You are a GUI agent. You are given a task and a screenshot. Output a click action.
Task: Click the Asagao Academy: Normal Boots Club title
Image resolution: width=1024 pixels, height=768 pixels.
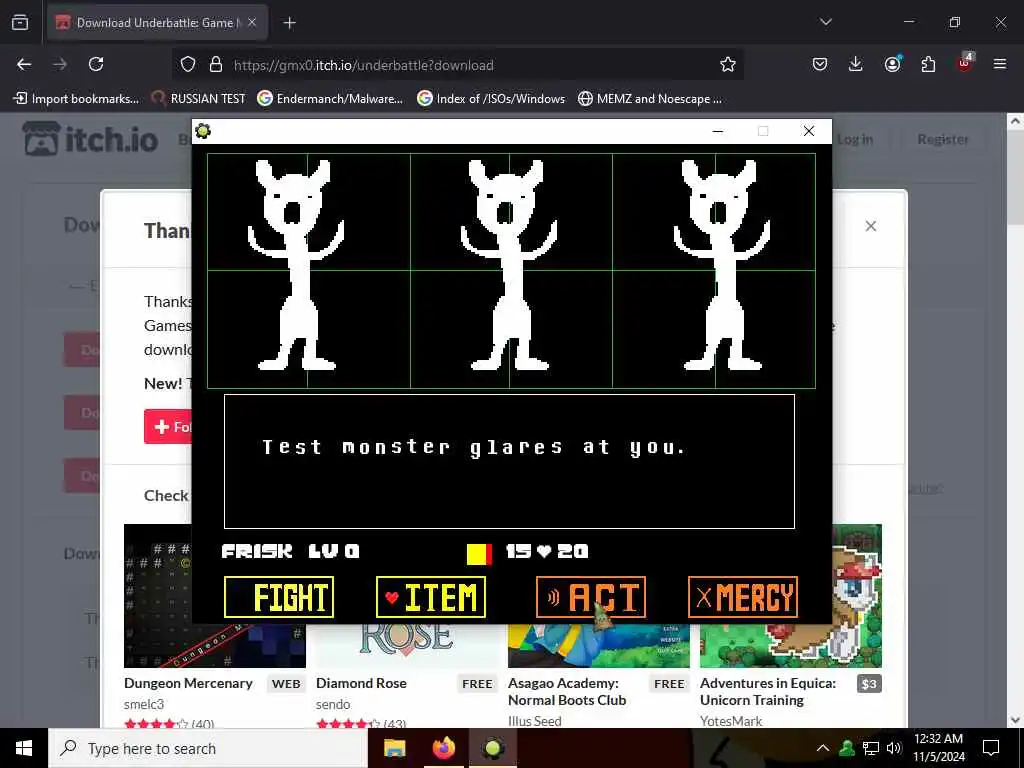[567, 692]
